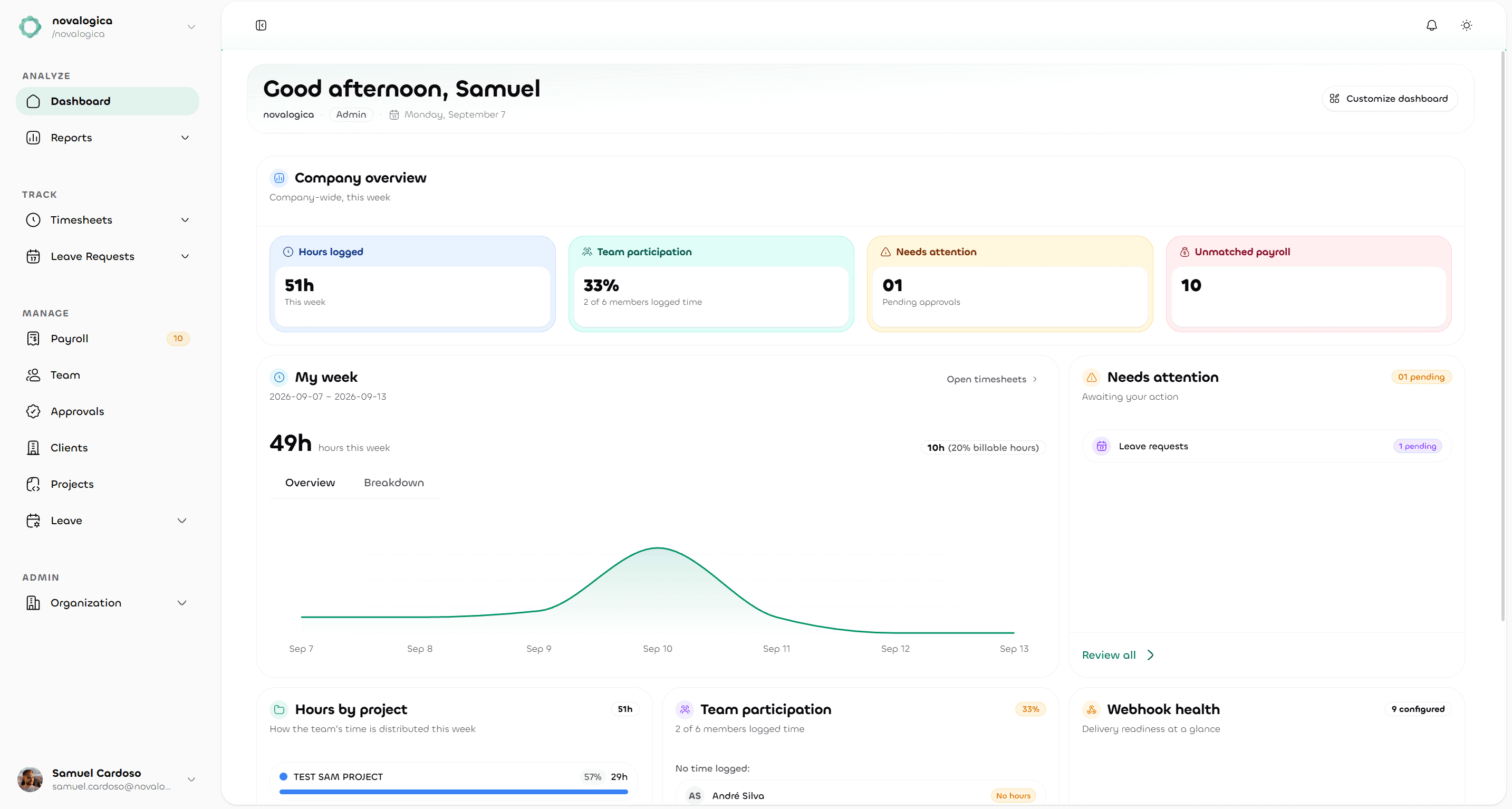
Task: Open the Approvals menu item
Action: tap(108, 411)
